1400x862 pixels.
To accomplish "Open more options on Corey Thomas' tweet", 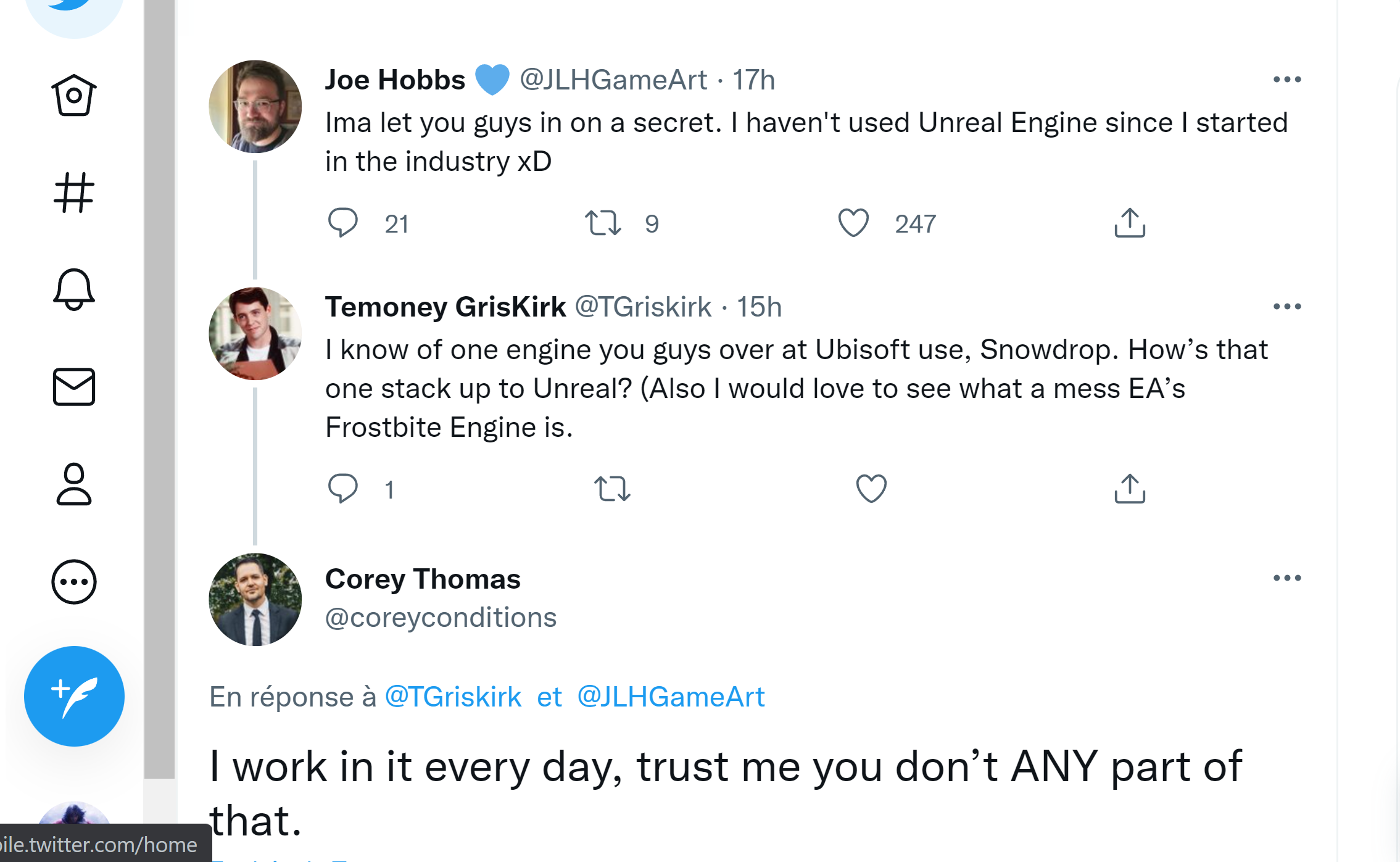I will point(1287,578).
